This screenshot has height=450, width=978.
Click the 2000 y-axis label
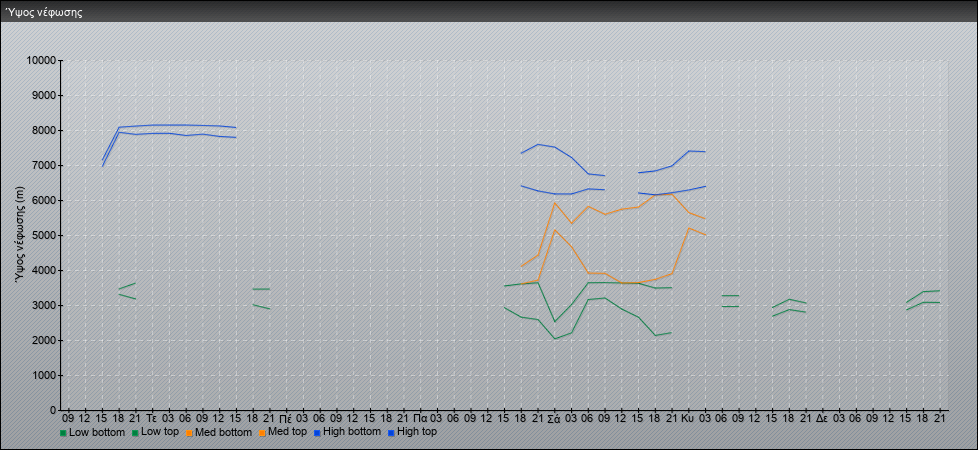[44, 341]
